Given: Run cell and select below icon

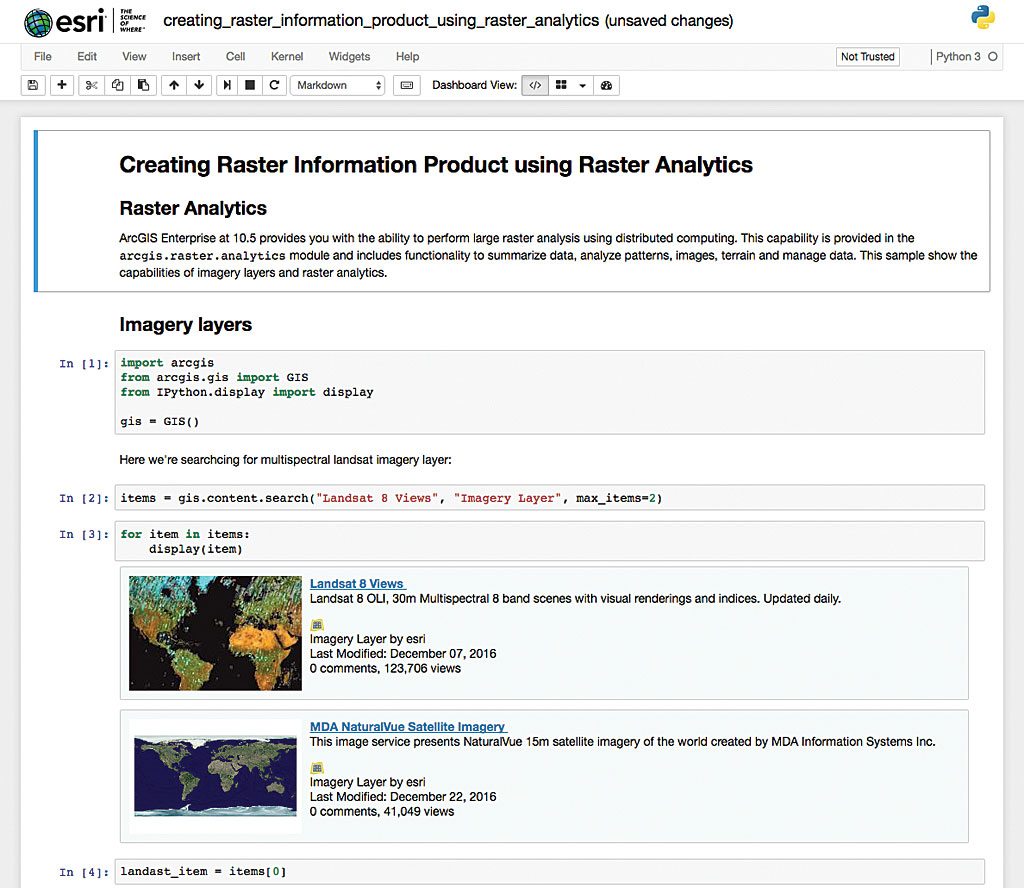Looking at the screenshot, I should (227, 85).
